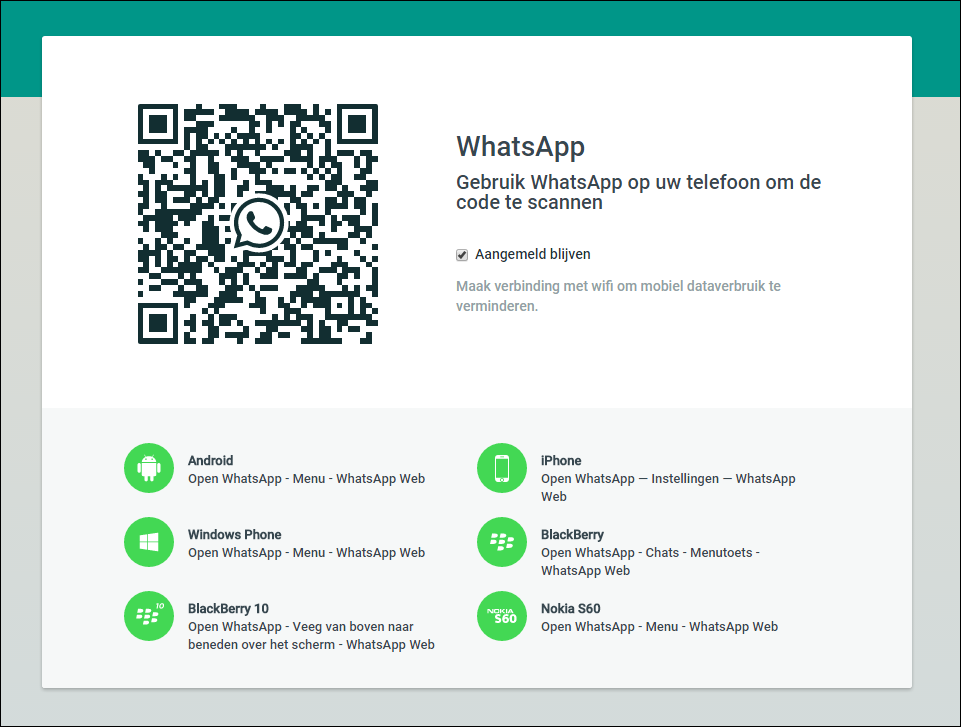
Task: Click the WhatsApp logo inside QR code
Action: tap(258, 223)
